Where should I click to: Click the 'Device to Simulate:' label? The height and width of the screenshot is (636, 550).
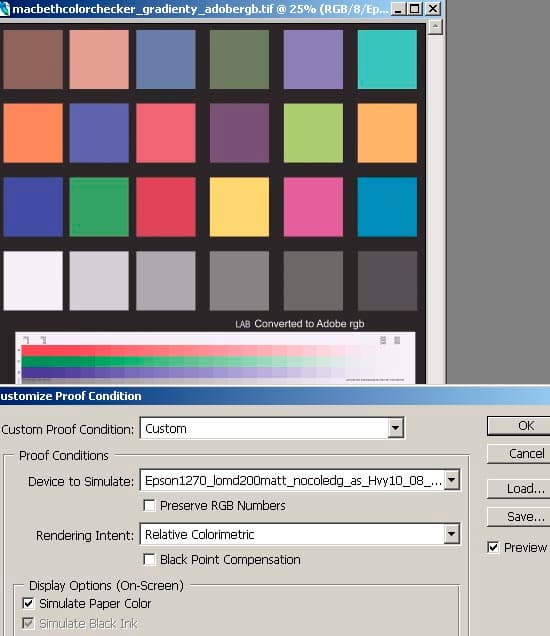point(81,481)
